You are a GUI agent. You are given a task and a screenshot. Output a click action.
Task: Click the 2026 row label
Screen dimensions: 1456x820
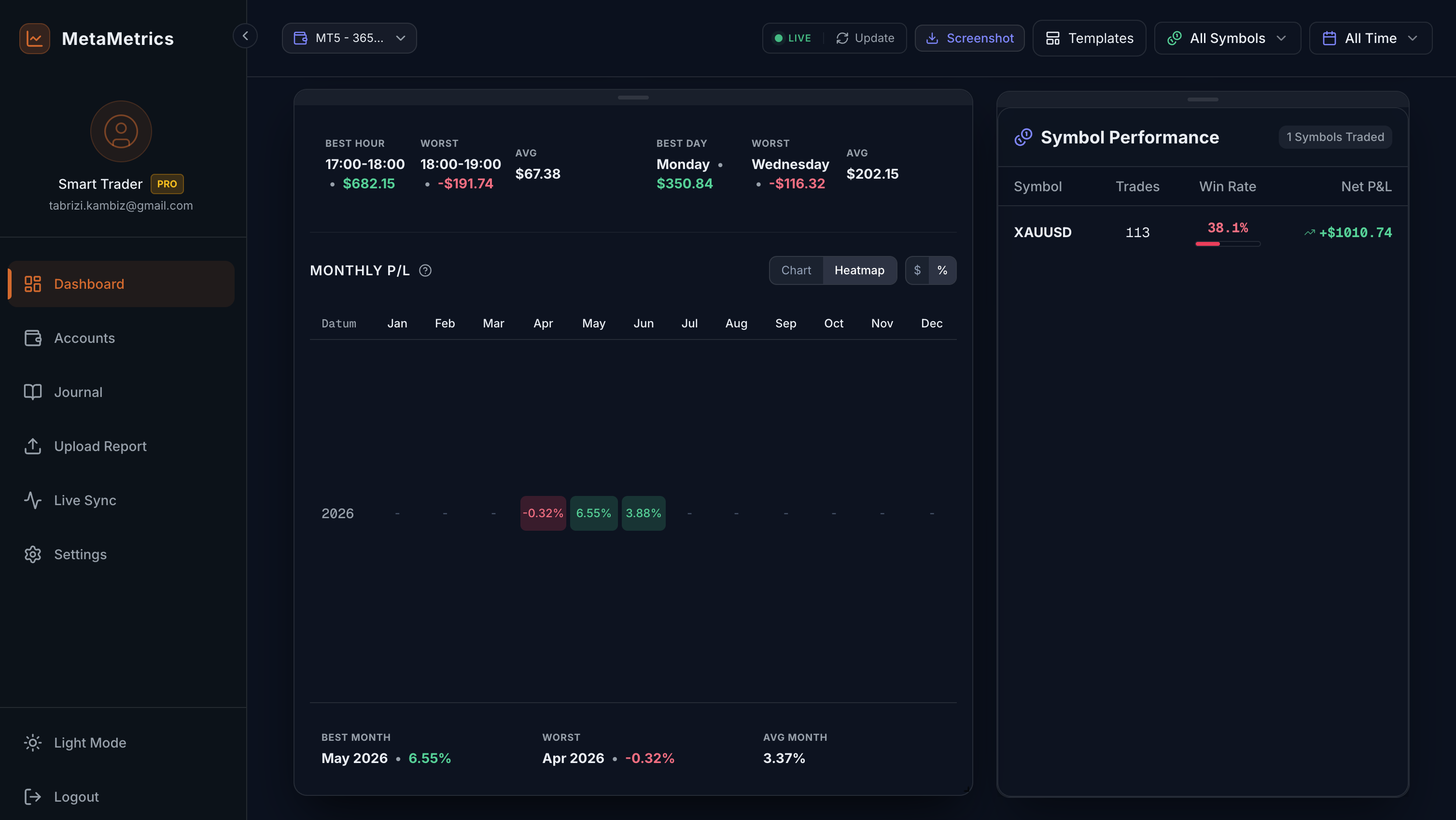[337, 513]
